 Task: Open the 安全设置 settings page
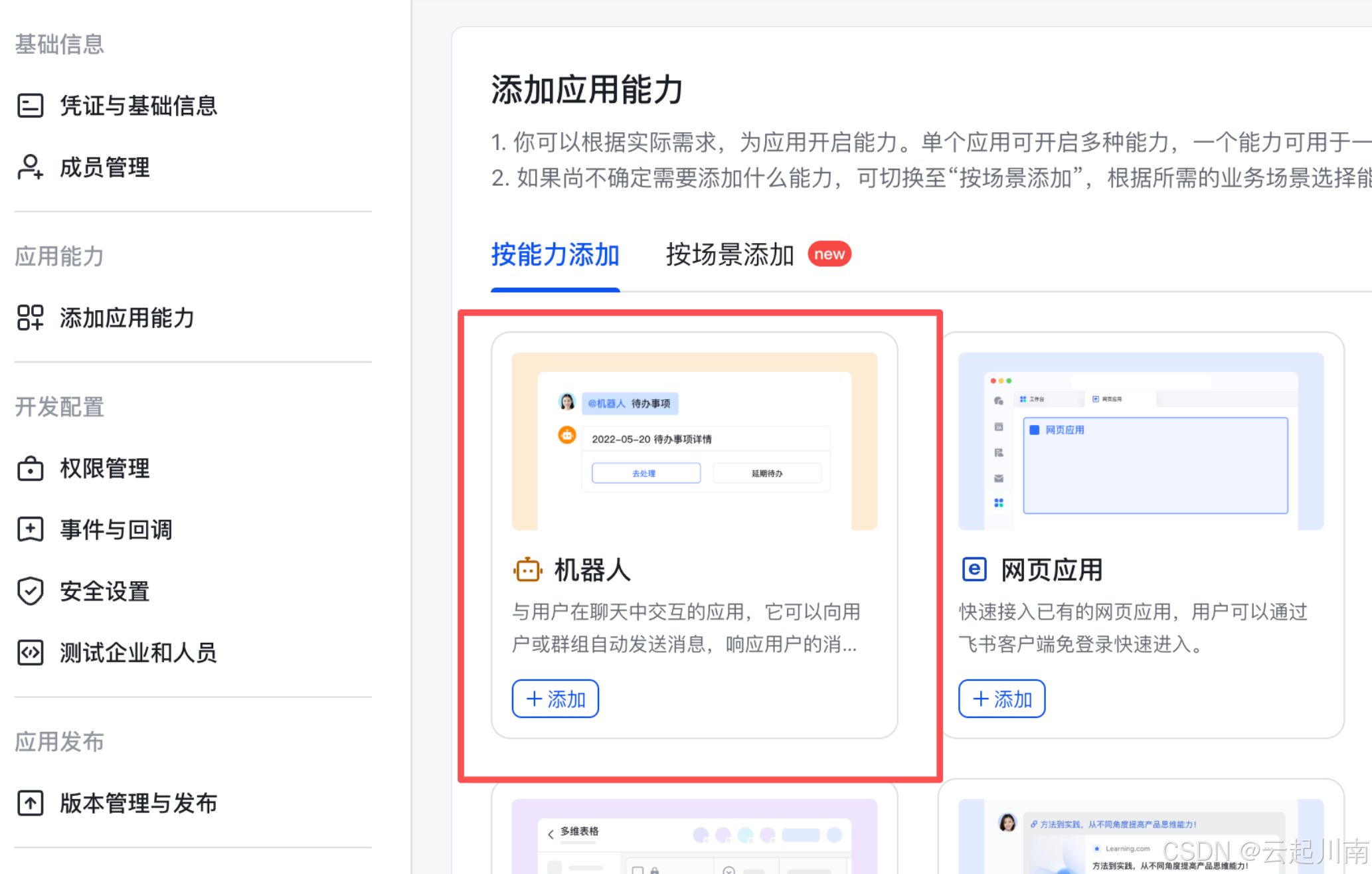click(x=104, y=590)
